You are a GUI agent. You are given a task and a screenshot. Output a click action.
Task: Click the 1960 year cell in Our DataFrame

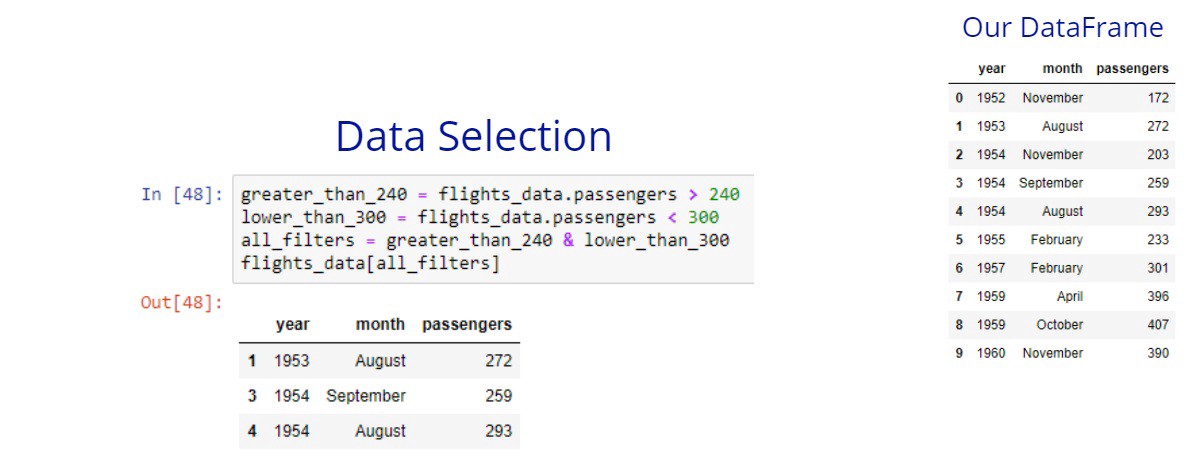(x=991, y=353)
